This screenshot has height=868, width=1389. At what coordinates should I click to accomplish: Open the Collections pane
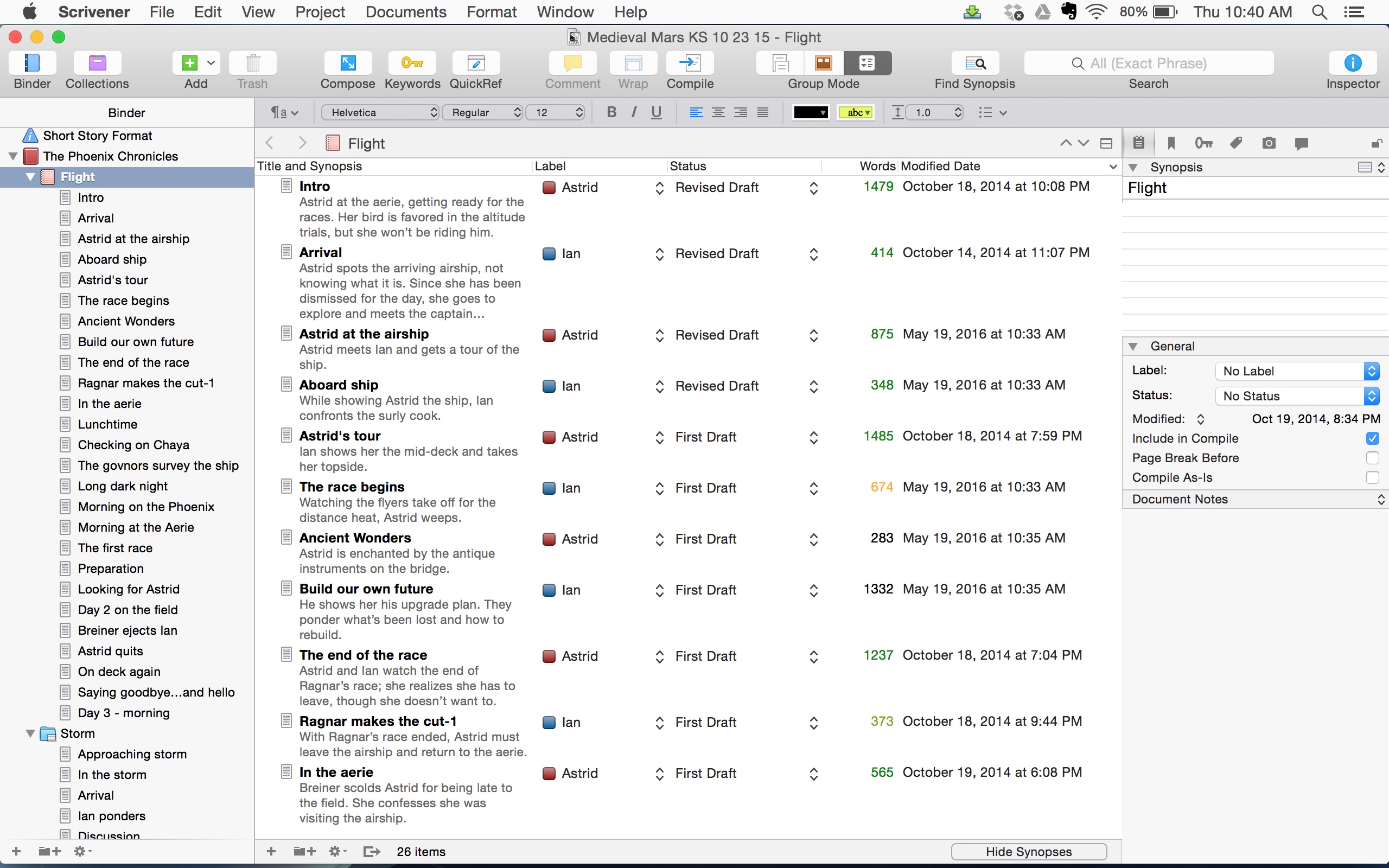(x=97, y=63)
